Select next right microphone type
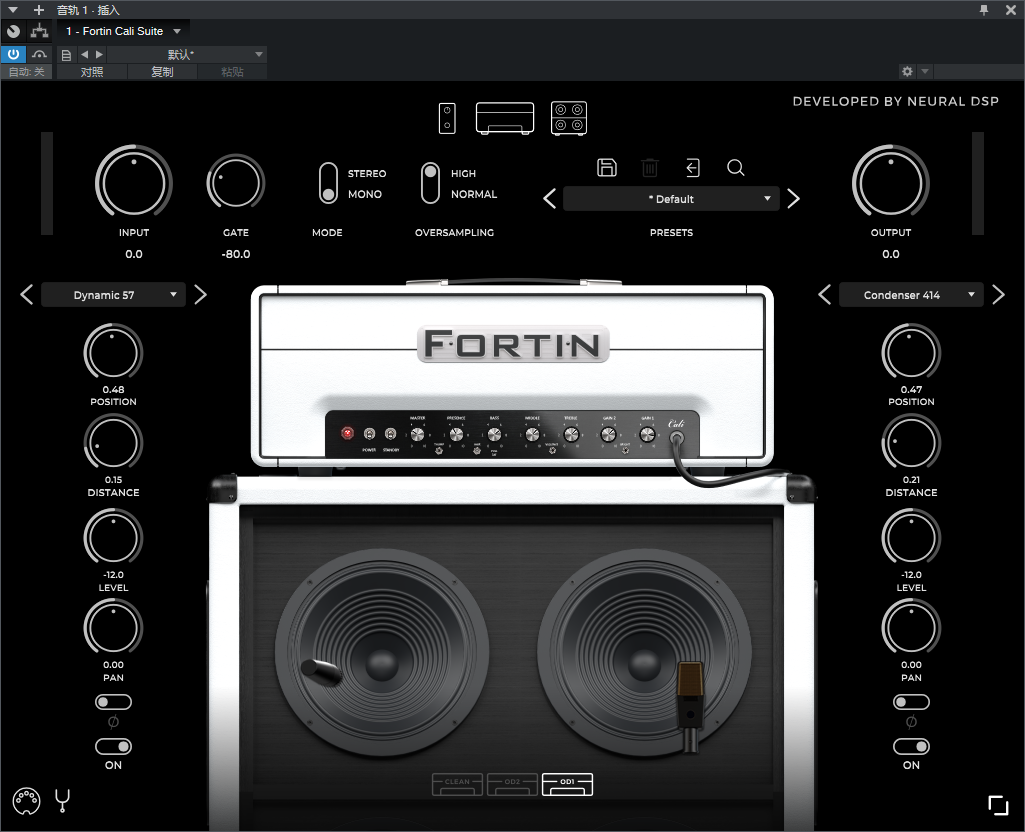The width and height of the screenshot is (1025, 832). click(x=998, y=295)
